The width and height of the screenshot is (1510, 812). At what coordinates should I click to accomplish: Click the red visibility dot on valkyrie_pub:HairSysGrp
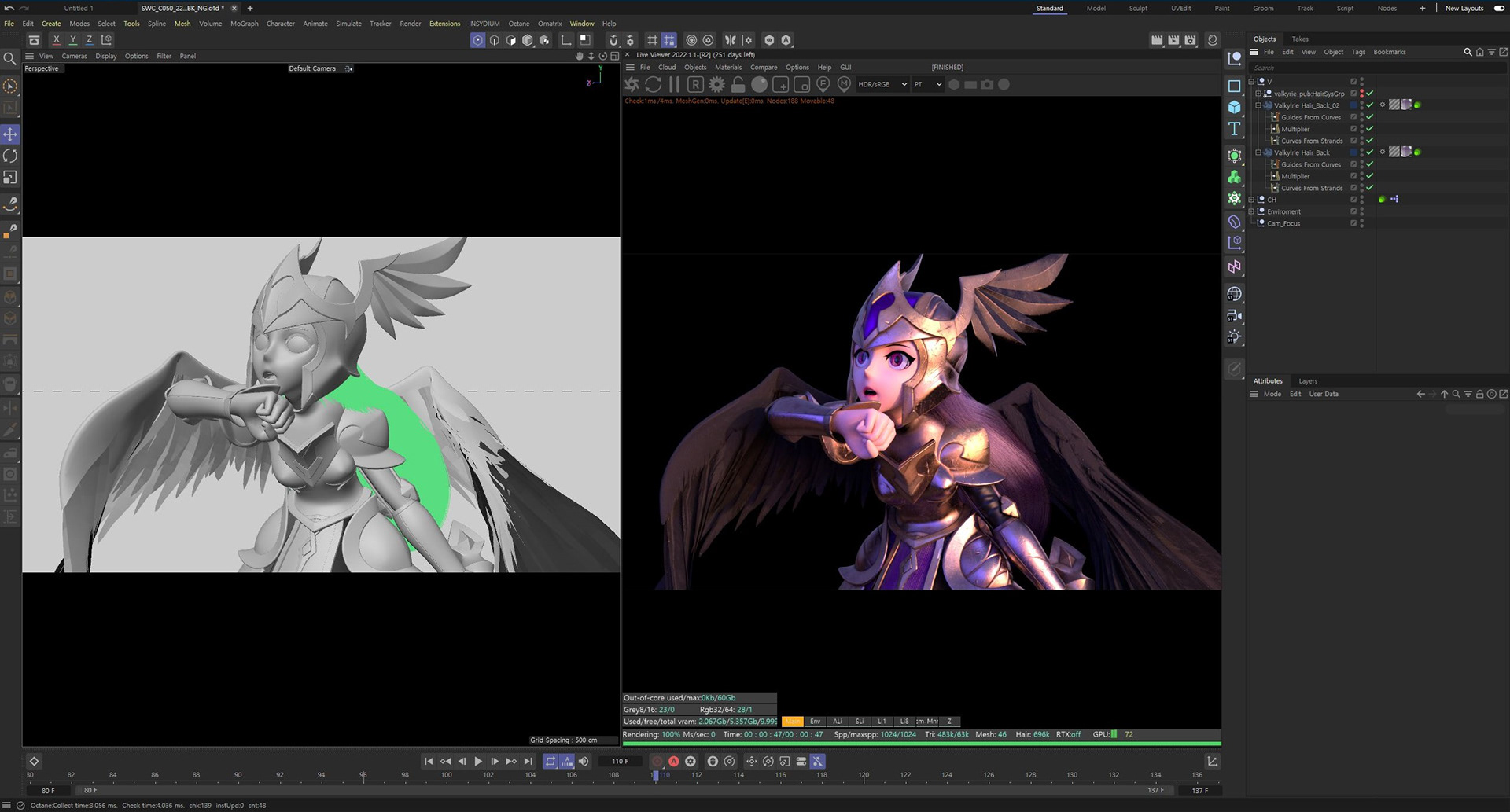[1361, 94]
